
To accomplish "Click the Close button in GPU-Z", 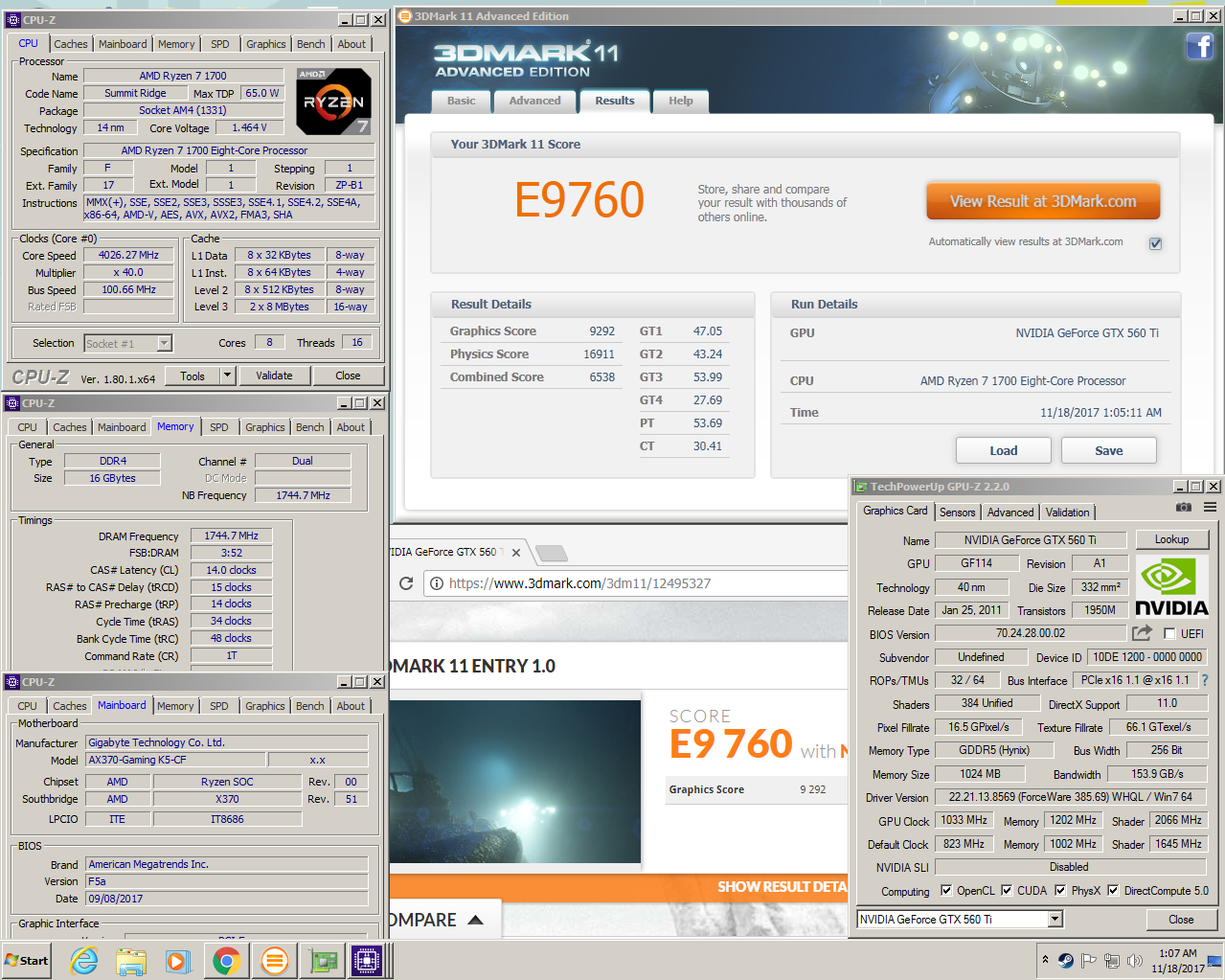I will click(x=1181, y=919).
